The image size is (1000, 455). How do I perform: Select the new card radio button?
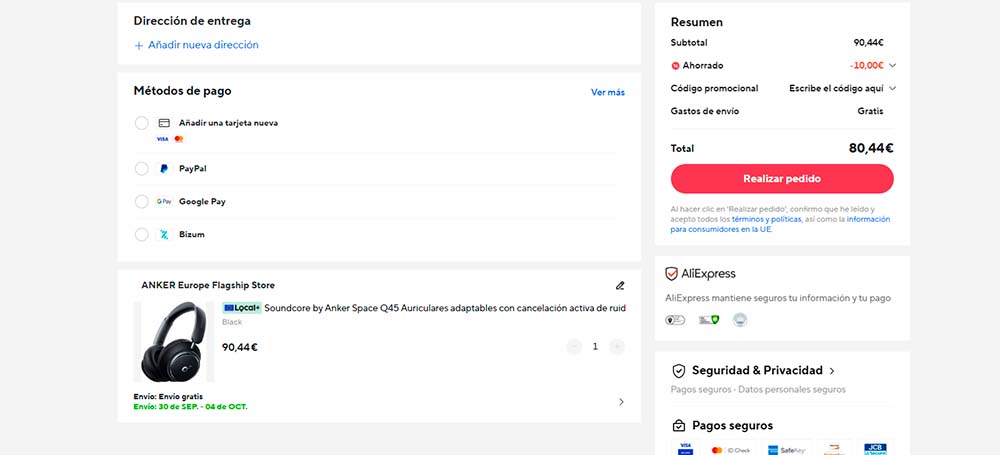coord(141,123)
